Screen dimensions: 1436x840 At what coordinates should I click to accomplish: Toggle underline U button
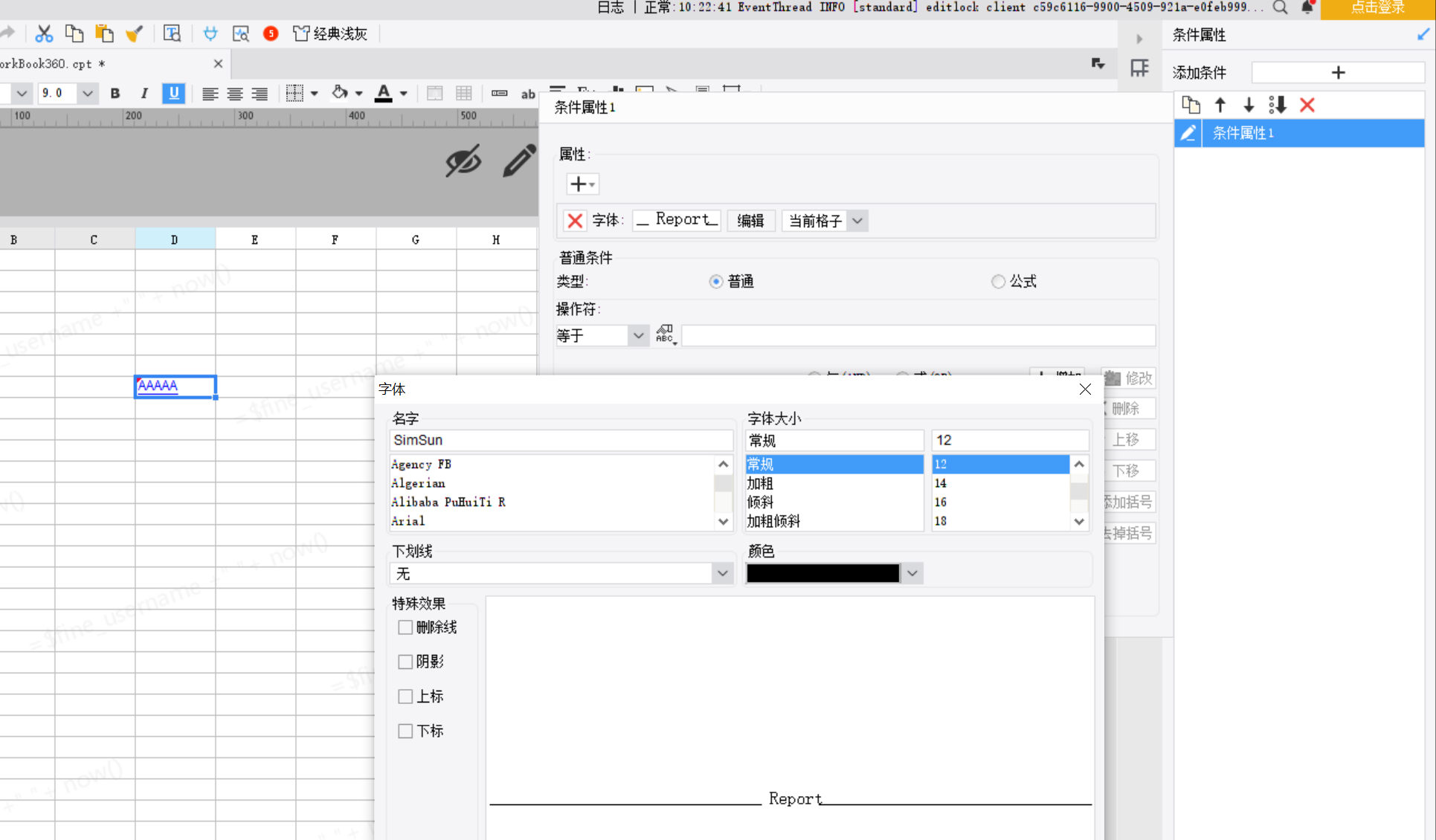point(173,94)
